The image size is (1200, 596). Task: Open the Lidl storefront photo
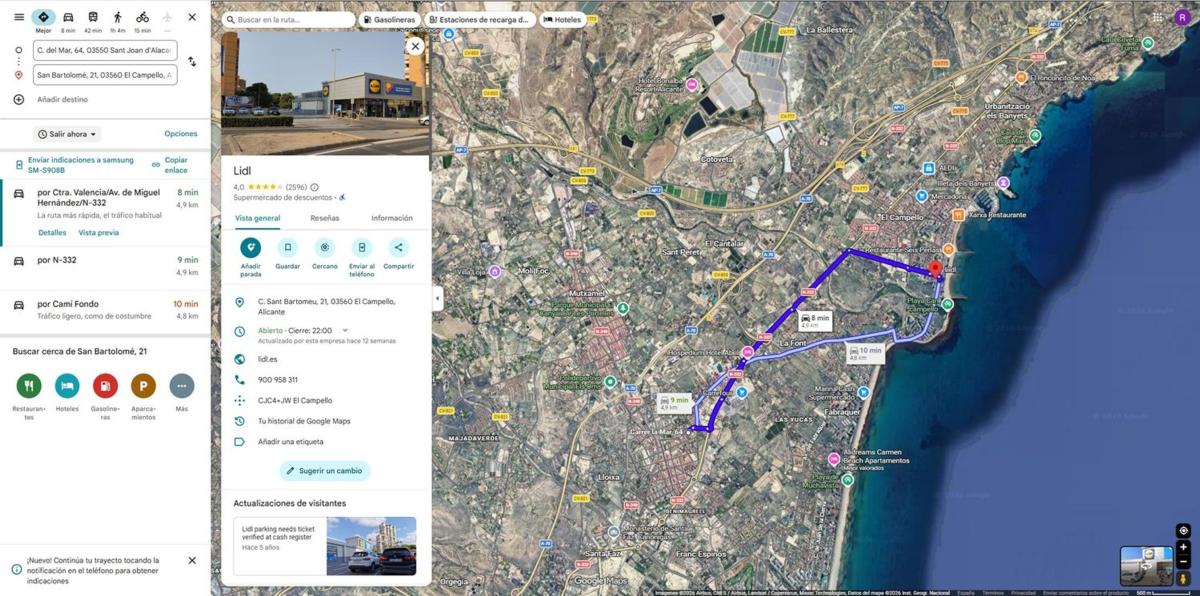[x=325, y=92]
